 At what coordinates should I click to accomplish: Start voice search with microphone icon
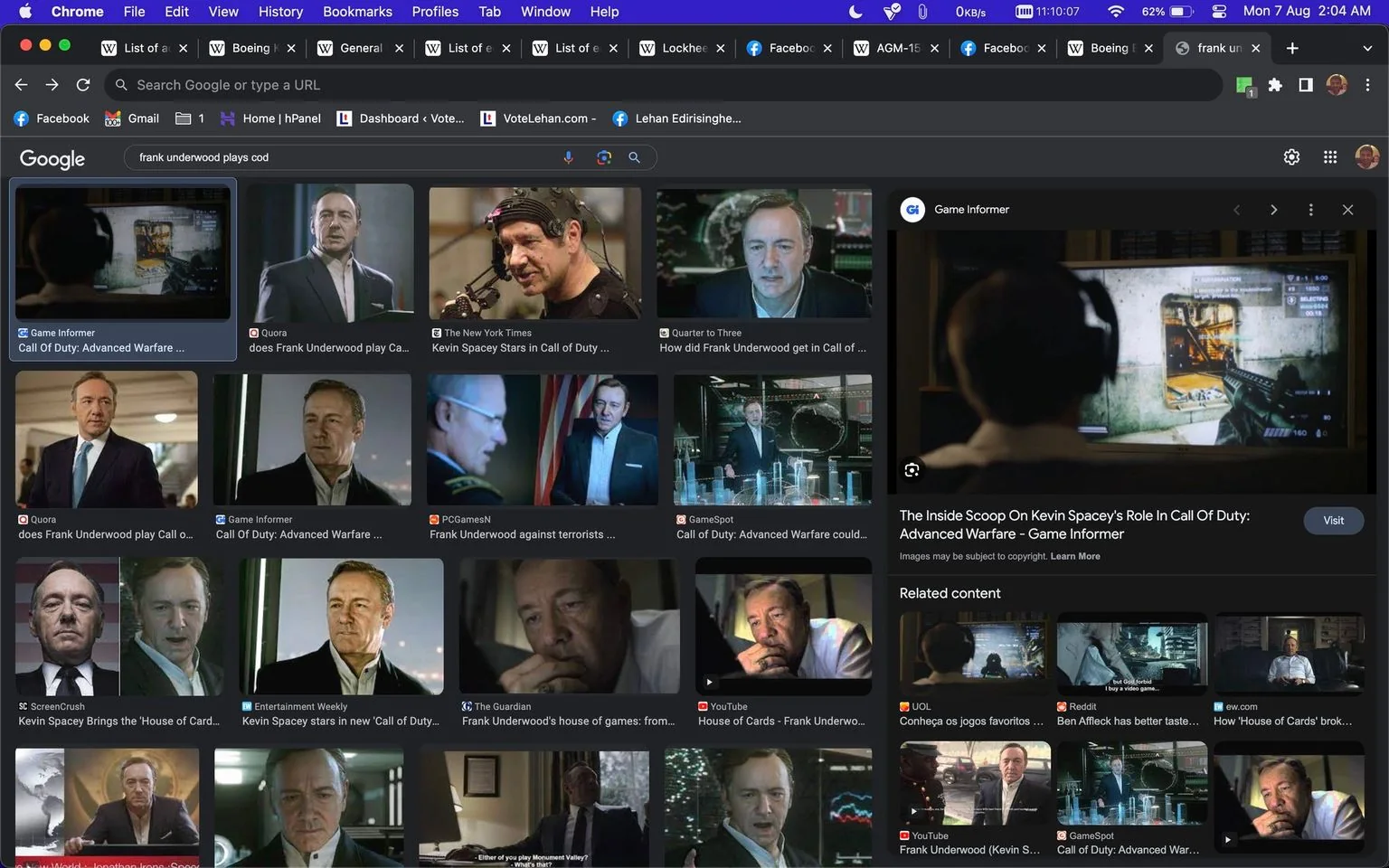pyautogui.click(x=569, y=157)
